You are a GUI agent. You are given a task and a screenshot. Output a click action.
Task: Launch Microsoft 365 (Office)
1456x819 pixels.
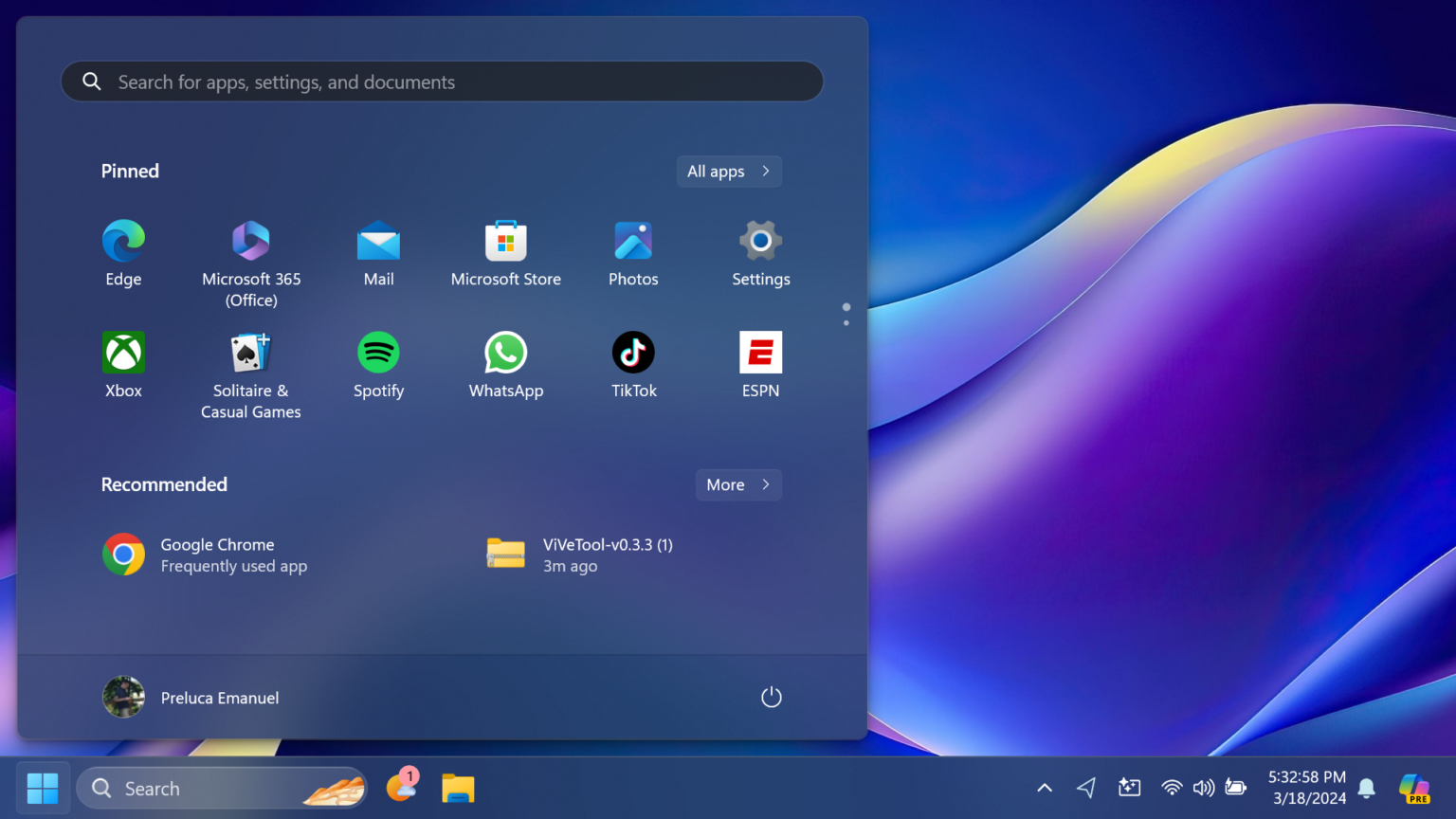pos(251,263)
